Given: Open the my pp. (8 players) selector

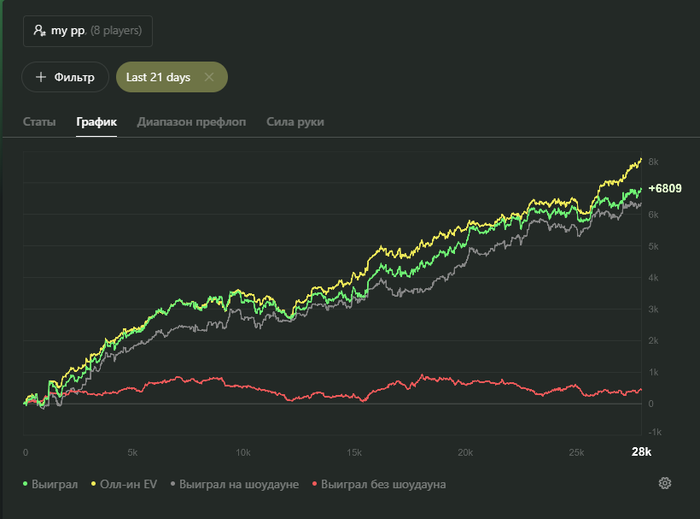Looking at the screenshot, I should coord(88,30).
